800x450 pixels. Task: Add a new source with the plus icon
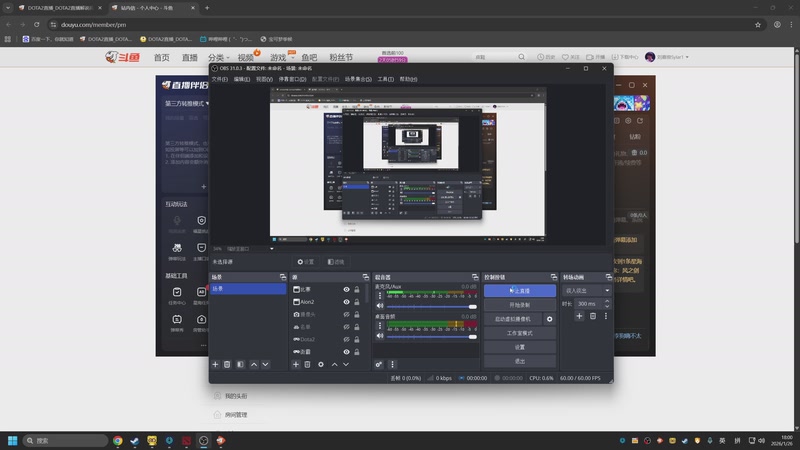295,364
